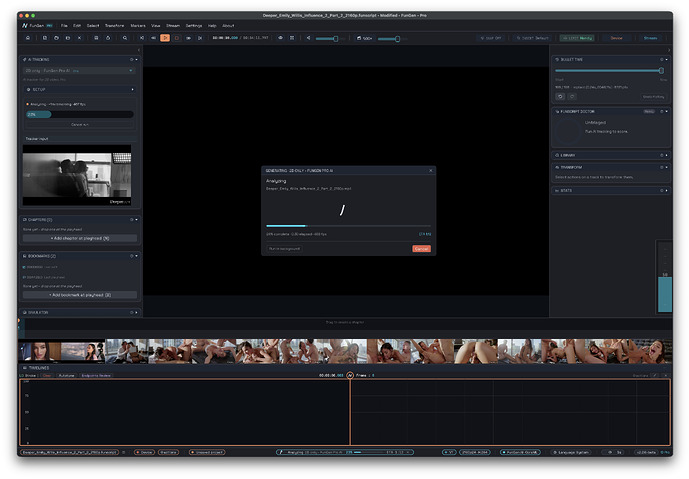
Task: Collapse the Bookmarks panel
Action: pos(137,256)
